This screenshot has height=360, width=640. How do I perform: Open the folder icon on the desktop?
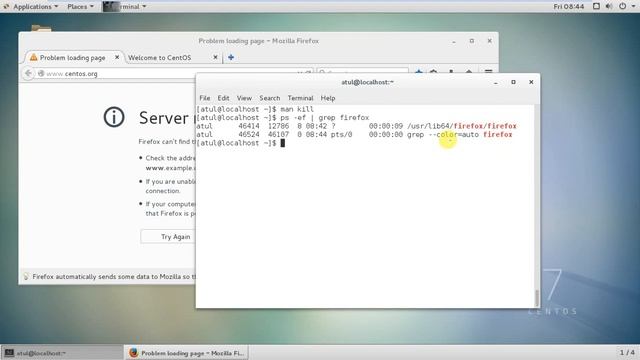coord(41,29)
